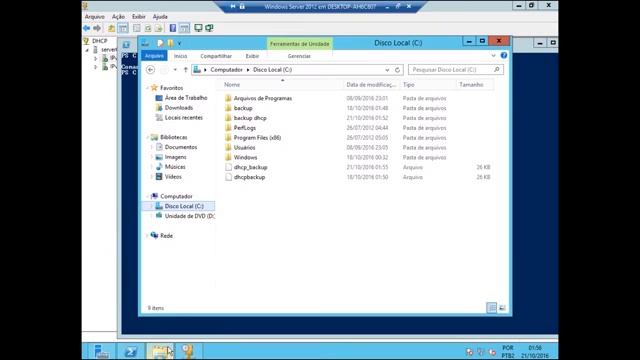Open Server Manager from taskbar
The height and width of the screenshot is (360, 640).
point(101,351)
